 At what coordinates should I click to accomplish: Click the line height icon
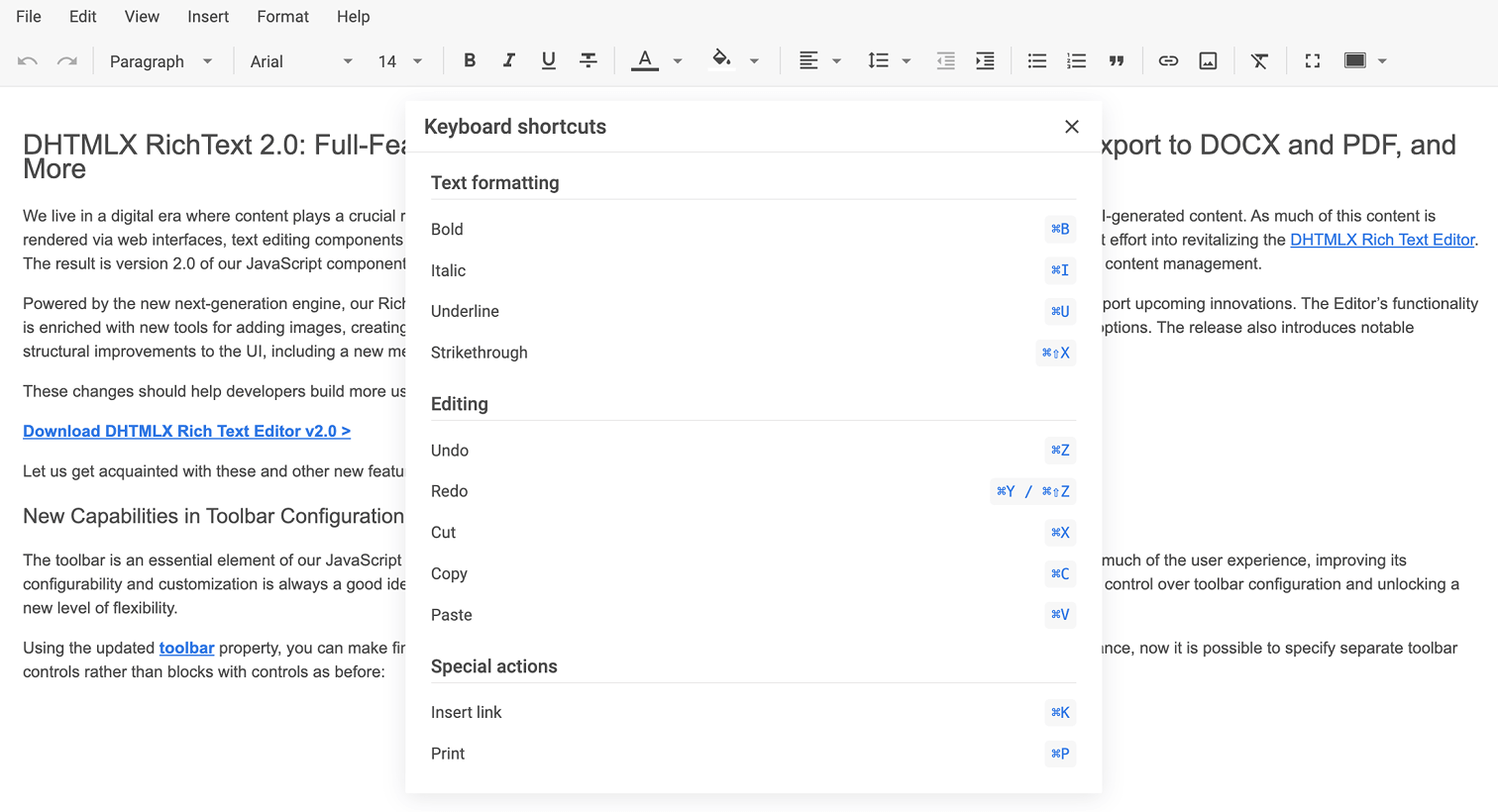[x=878, y=60]
